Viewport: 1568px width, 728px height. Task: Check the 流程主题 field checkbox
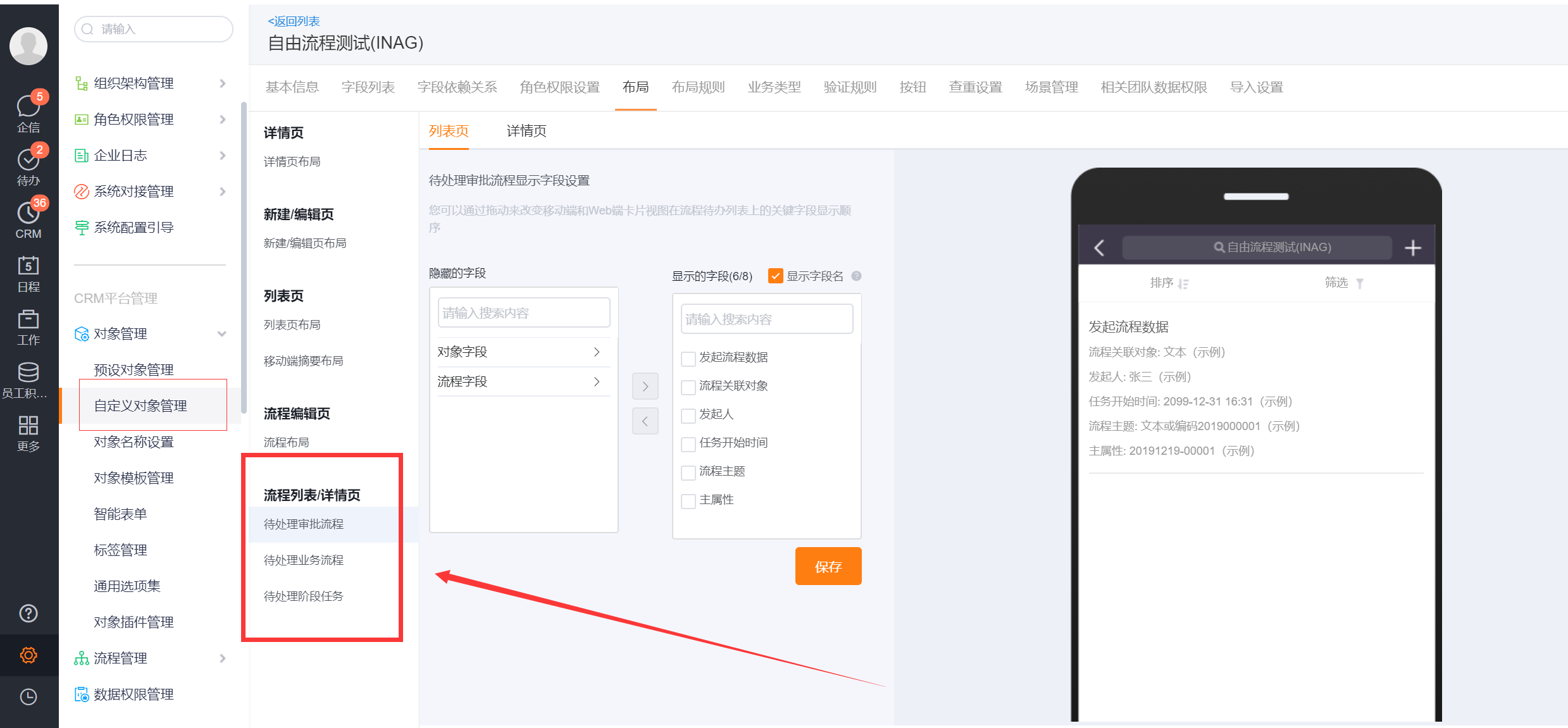coord(688,472)
